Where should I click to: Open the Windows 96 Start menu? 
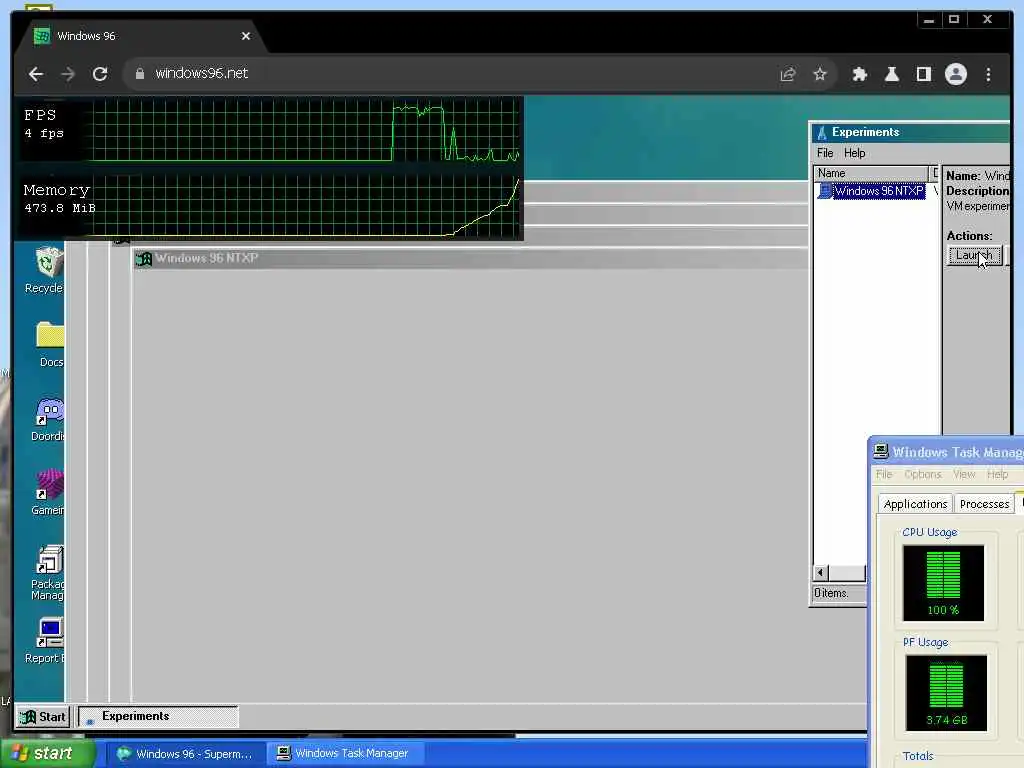(42, 717)
